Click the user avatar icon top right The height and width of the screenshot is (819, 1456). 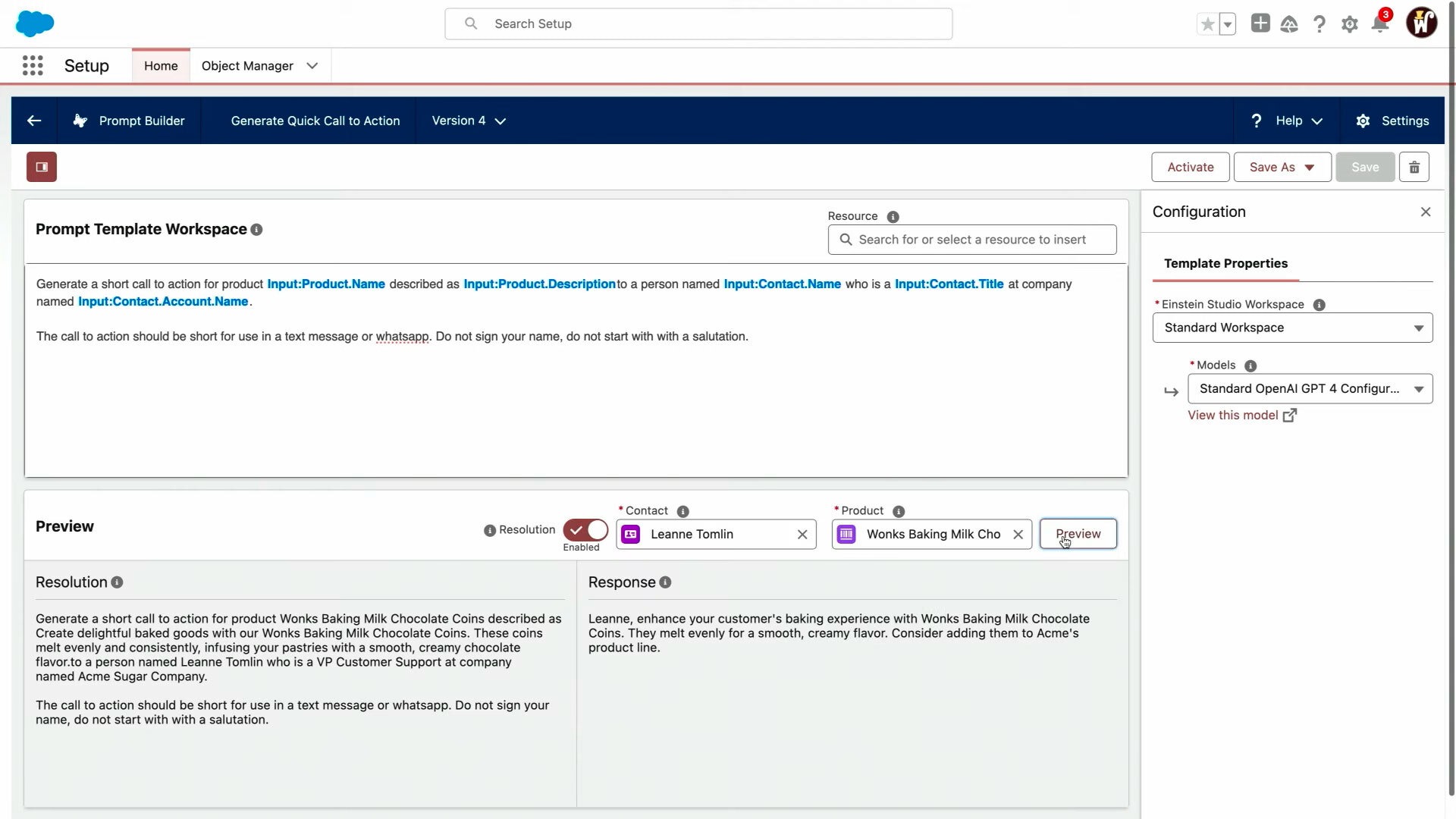coord(1423,23)
